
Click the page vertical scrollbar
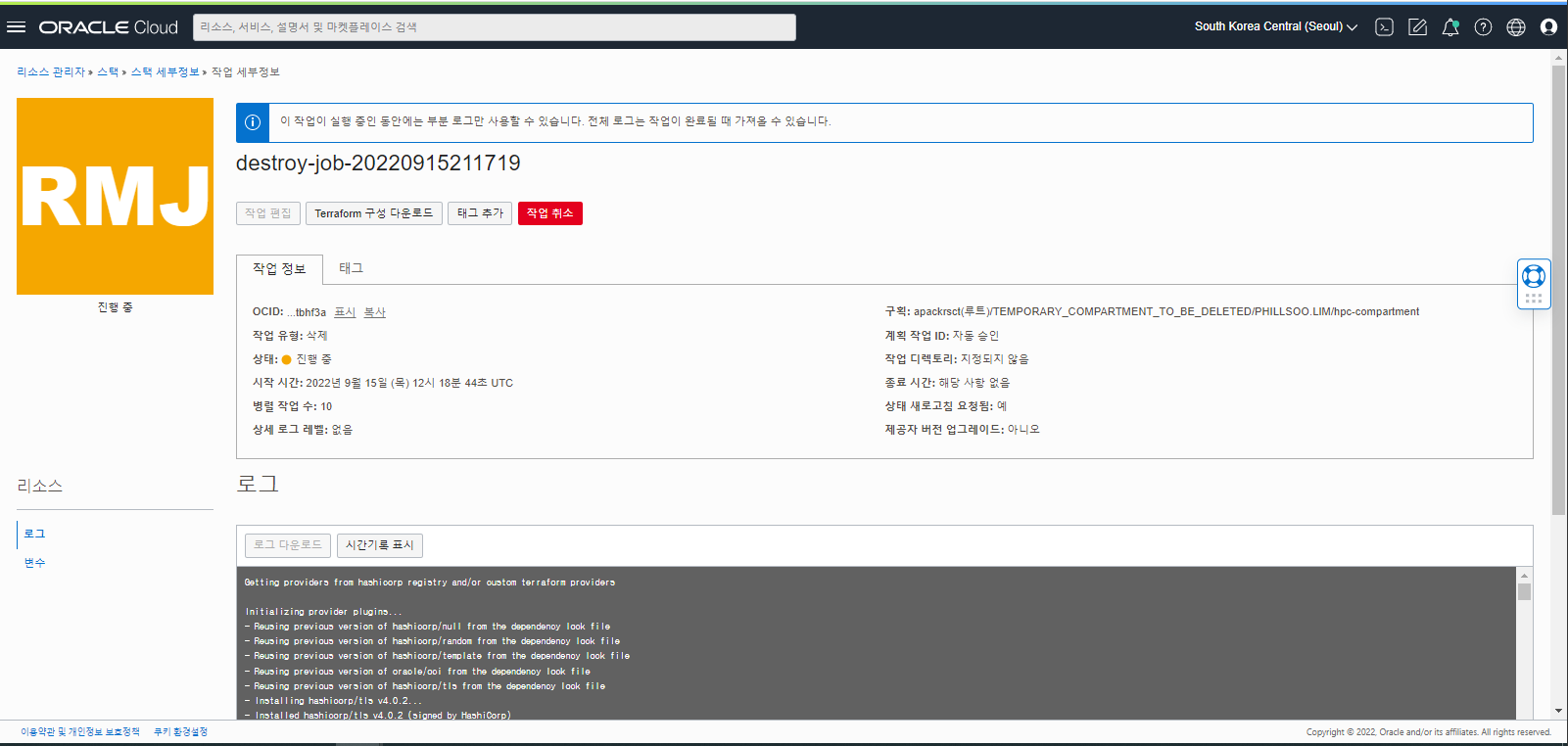[x=1558, y=290]
